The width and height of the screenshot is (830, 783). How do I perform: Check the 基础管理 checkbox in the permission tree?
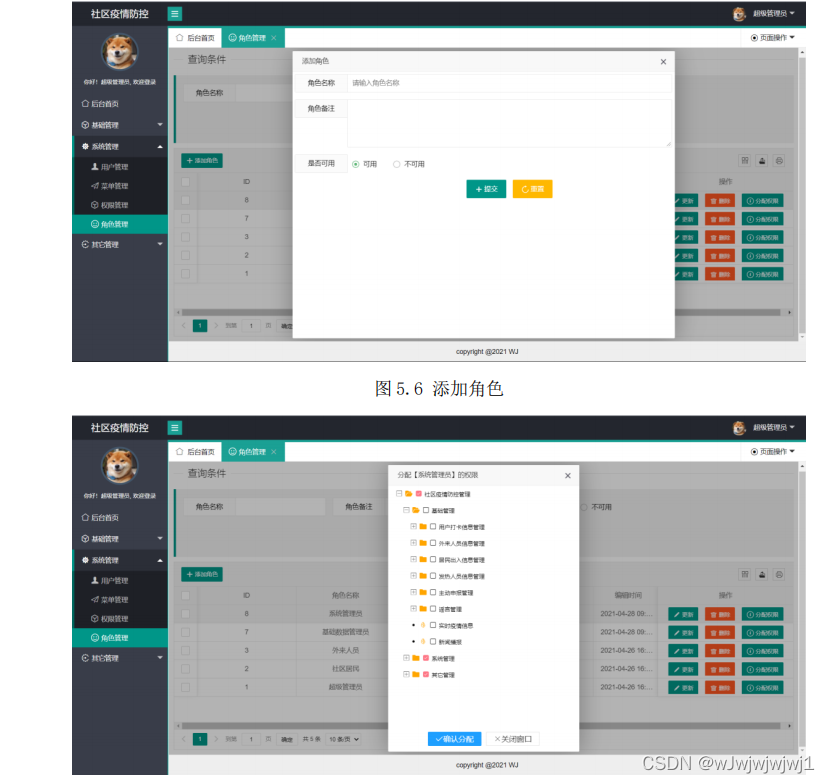tap(425, 509)
